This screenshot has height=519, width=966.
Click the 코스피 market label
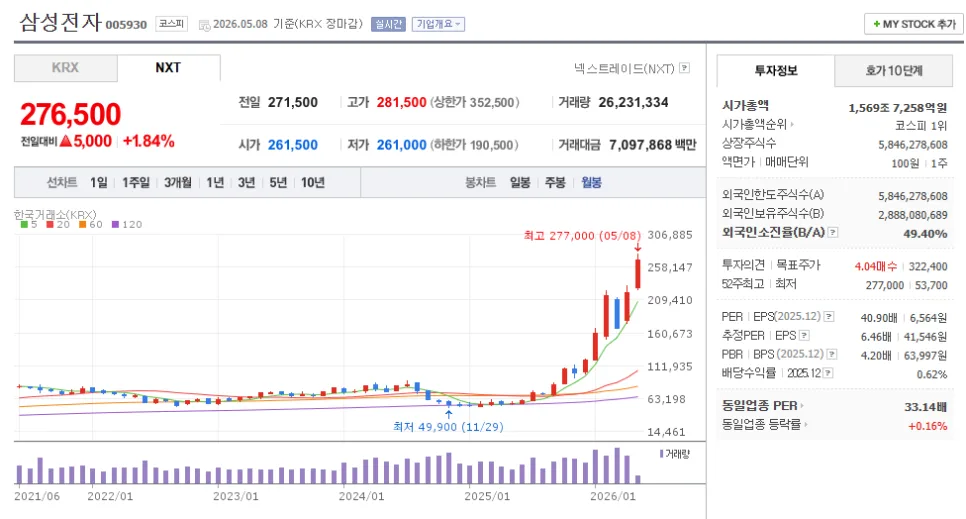tap(171, 24)
